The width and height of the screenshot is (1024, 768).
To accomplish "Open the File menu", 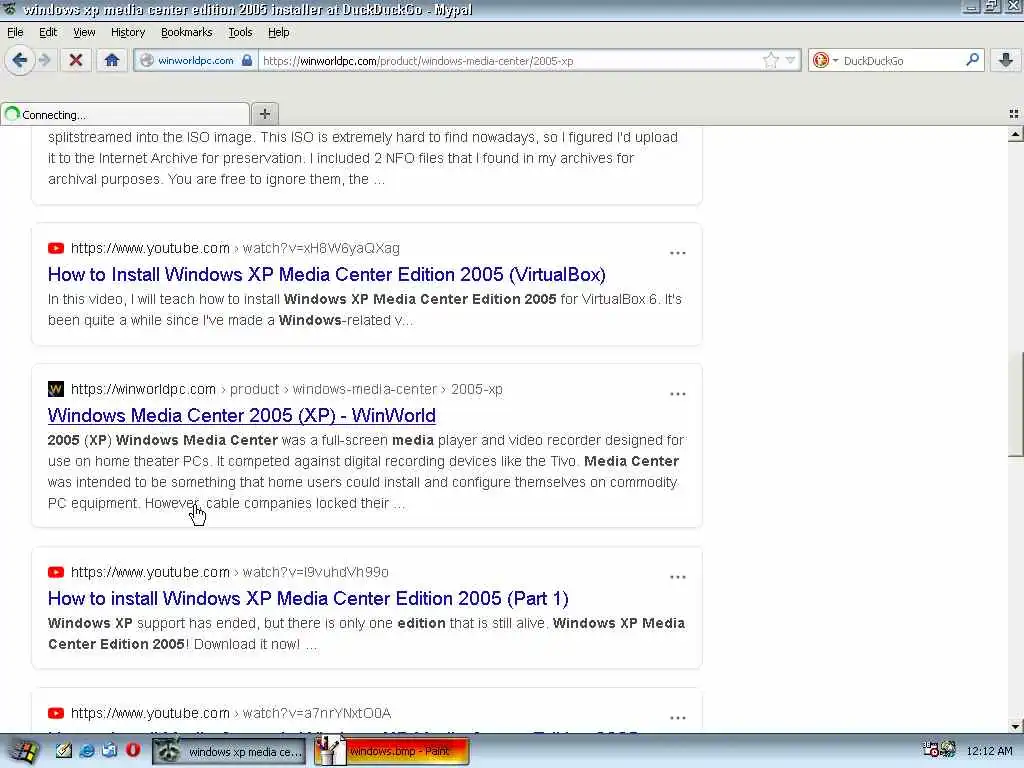I will pyautogui.click(x=15, y=32).
